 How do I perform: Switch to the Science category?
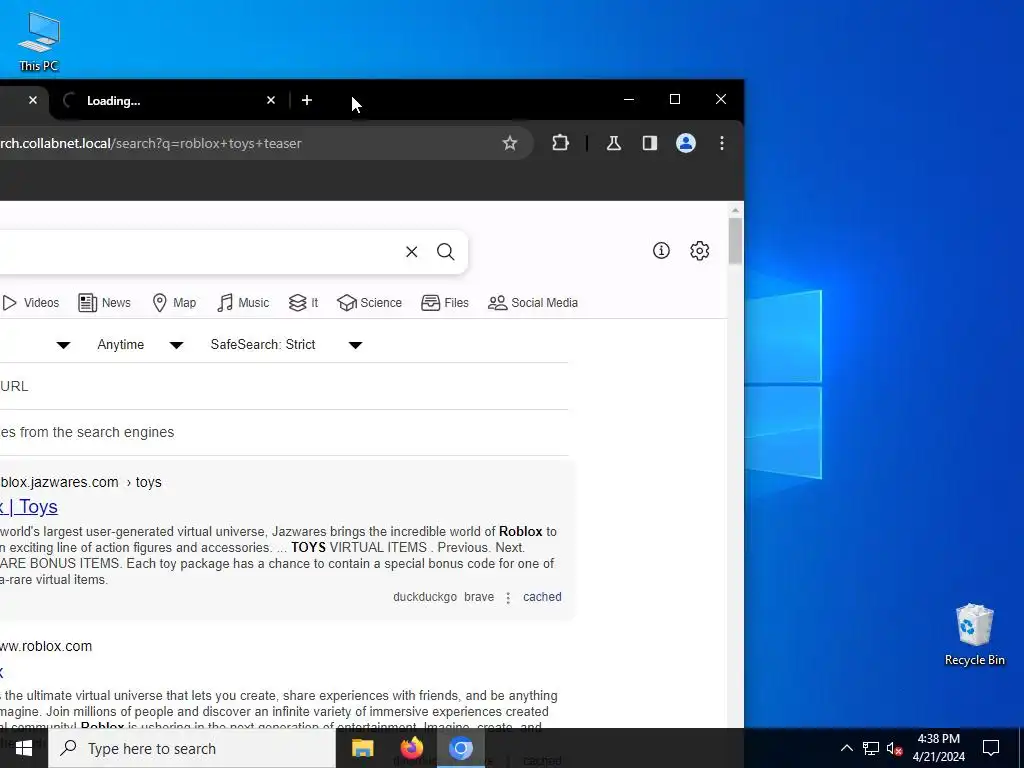369,303
